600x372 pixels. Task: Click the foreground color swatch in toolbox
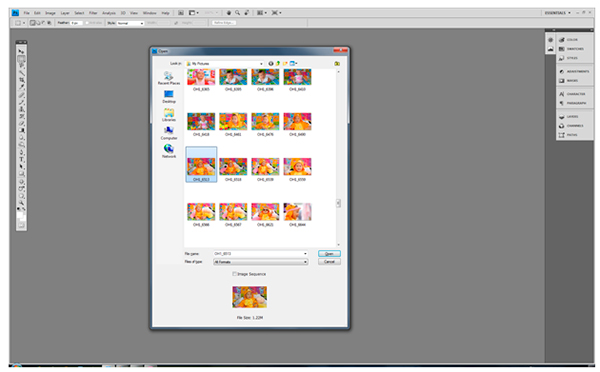coord(20,215)
